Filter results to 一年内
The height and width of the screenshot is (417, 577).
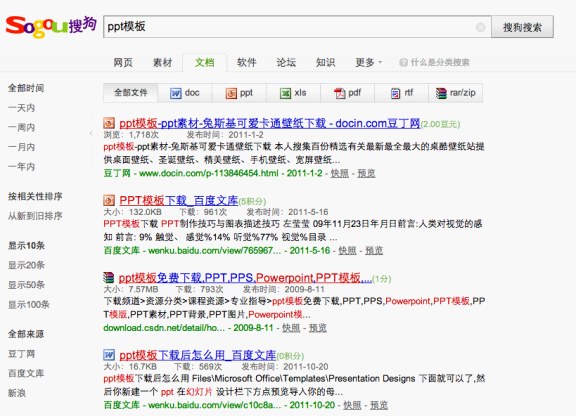pos(21,167)
